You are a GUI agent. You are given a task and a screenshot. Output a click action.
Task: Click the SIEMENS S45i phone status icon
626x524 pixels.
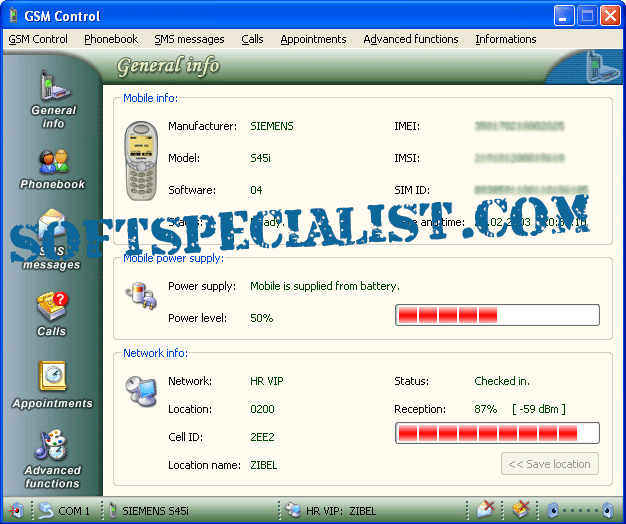[113, 511]
